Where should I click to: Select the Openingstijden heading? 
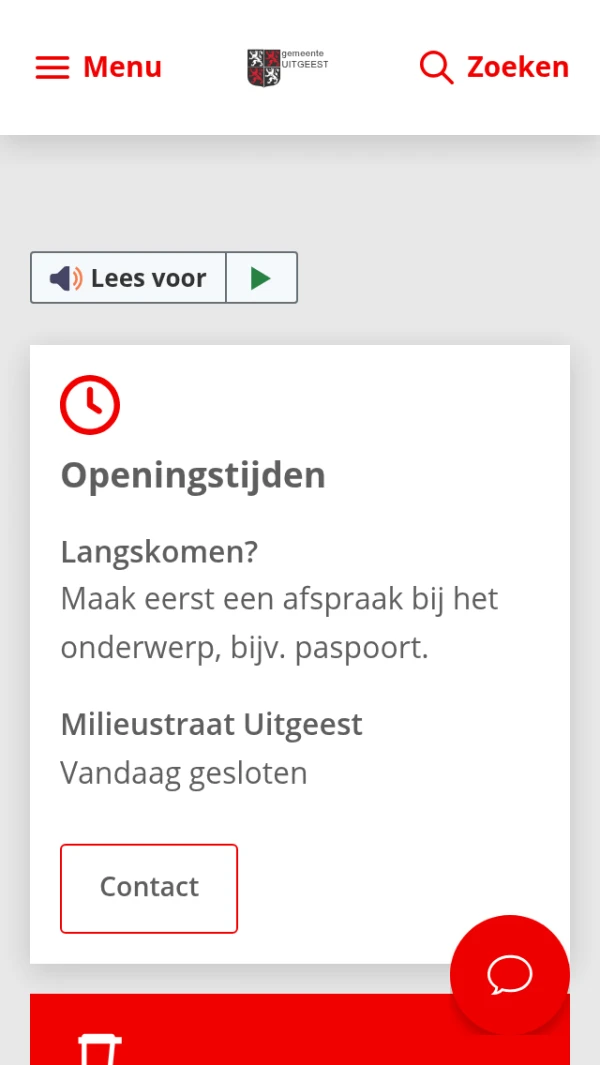tap(193, 475)
